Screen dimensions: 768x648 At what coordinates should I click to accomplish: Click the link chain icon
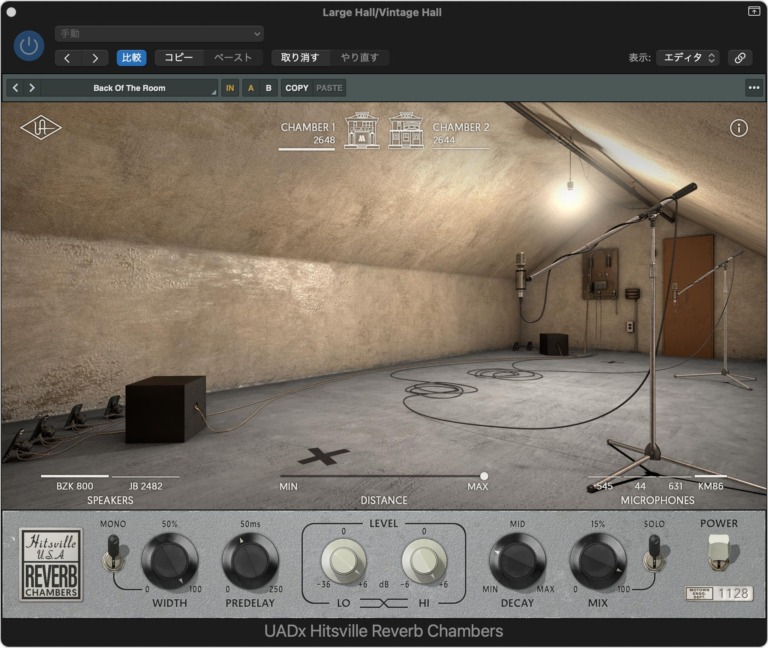(740, 58)
